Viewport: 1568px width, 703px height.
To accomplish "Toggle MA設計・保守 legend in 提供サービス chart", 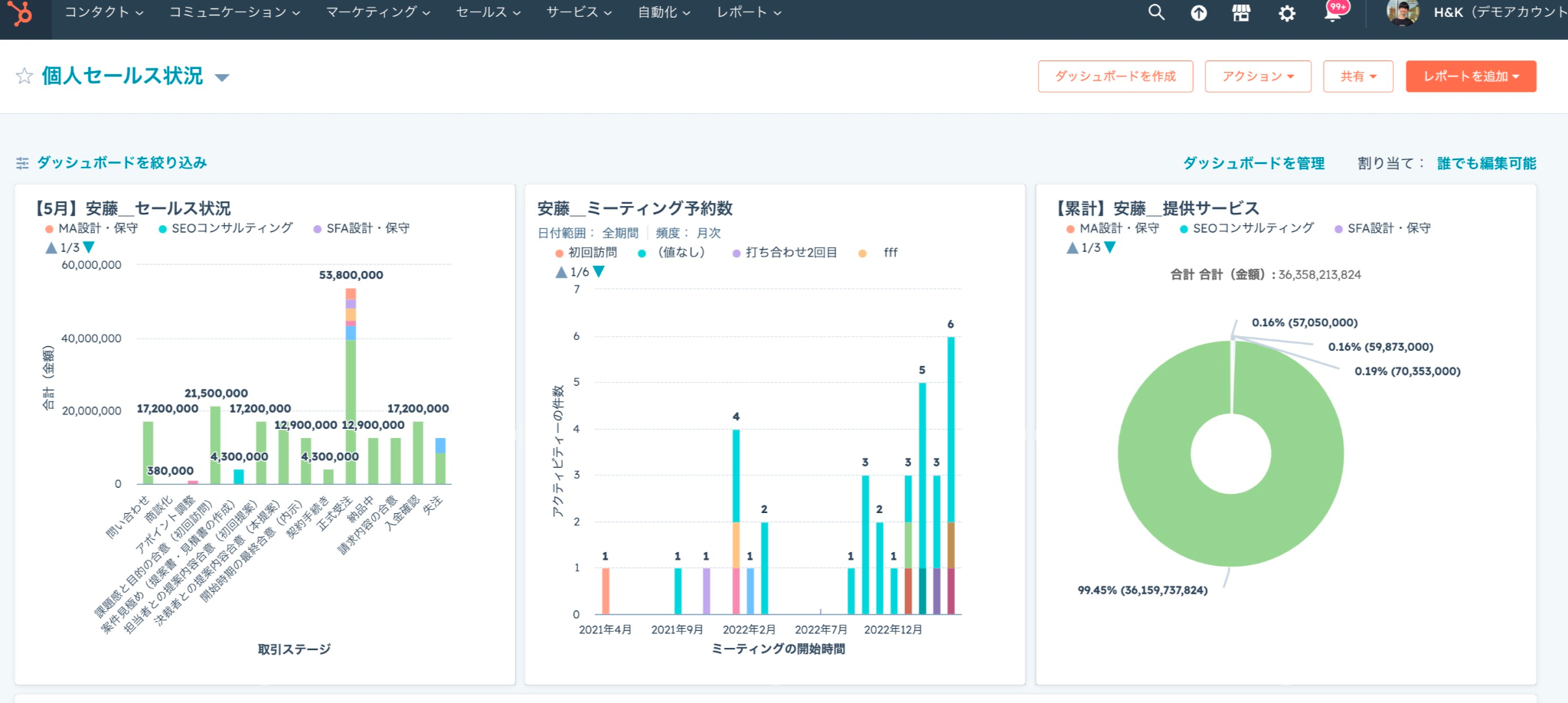I will (1112, 228).
